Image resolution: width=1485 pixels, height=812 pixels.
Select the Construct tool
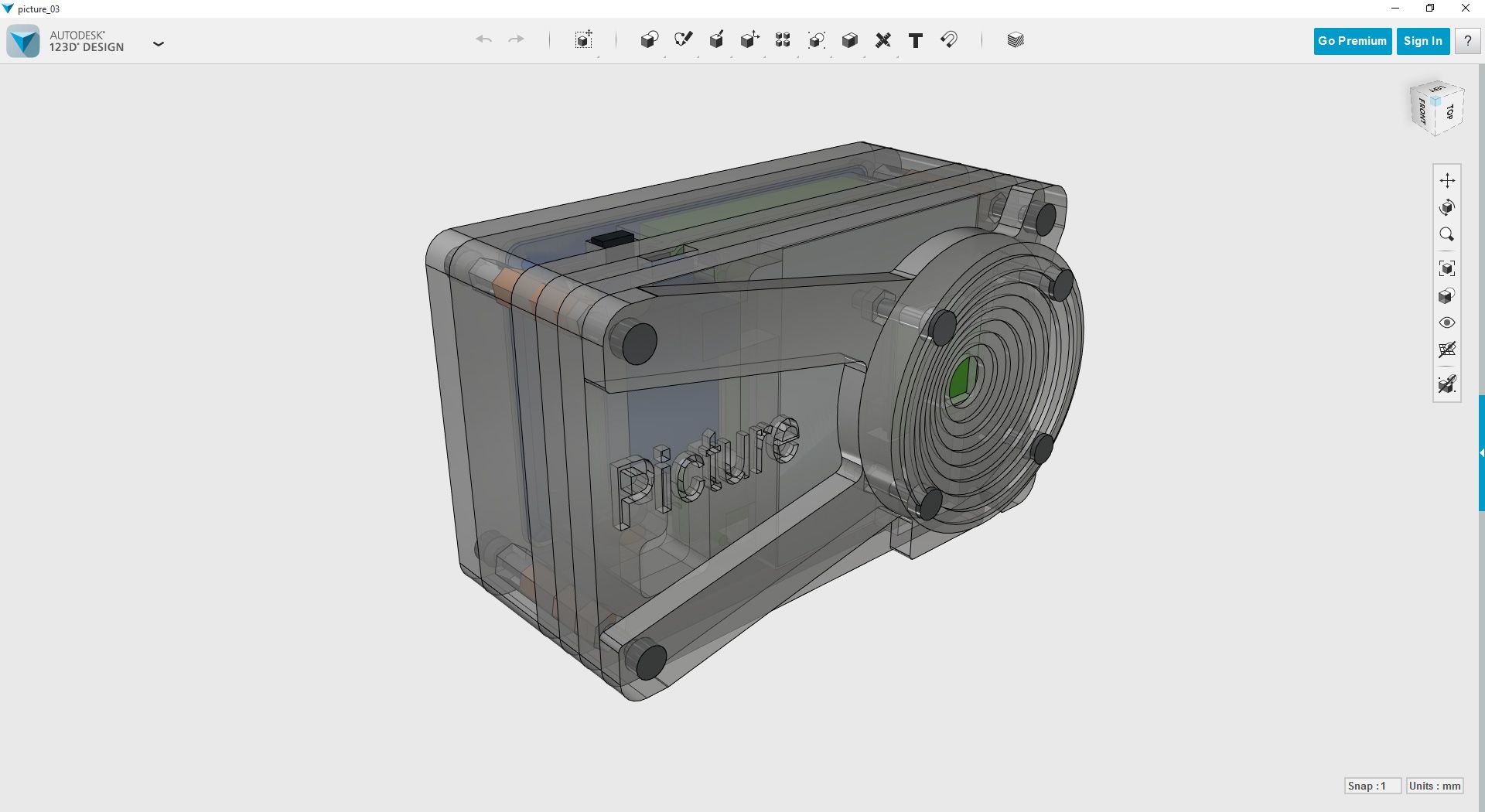(x=717, y=40)
